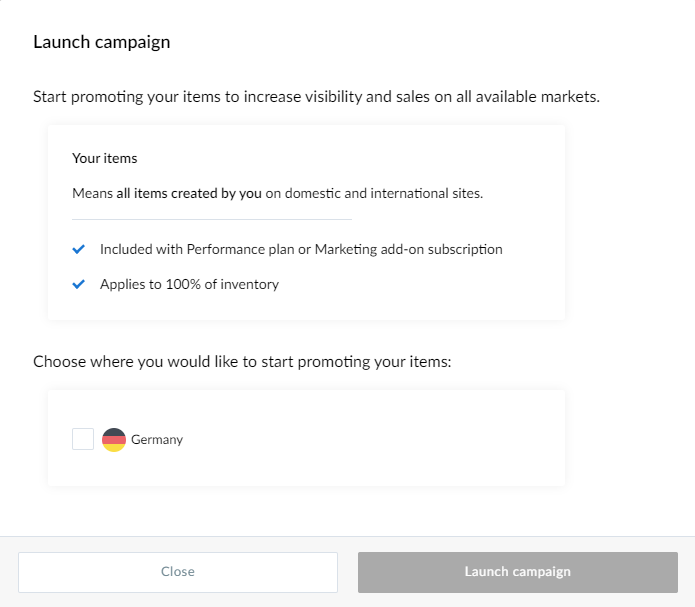Click the 'Marketing add-on subscription' phrase

[409, 250]
